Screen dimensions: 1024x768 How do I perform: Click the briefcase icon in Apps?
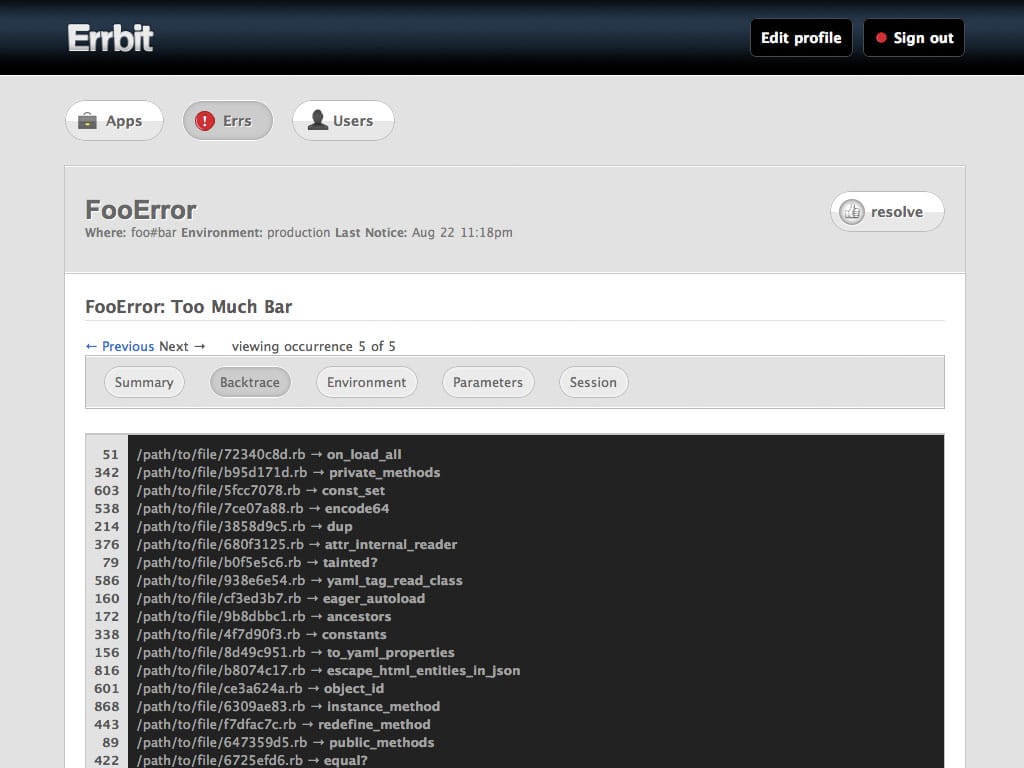pyautogui.click(x=88, y=121)
